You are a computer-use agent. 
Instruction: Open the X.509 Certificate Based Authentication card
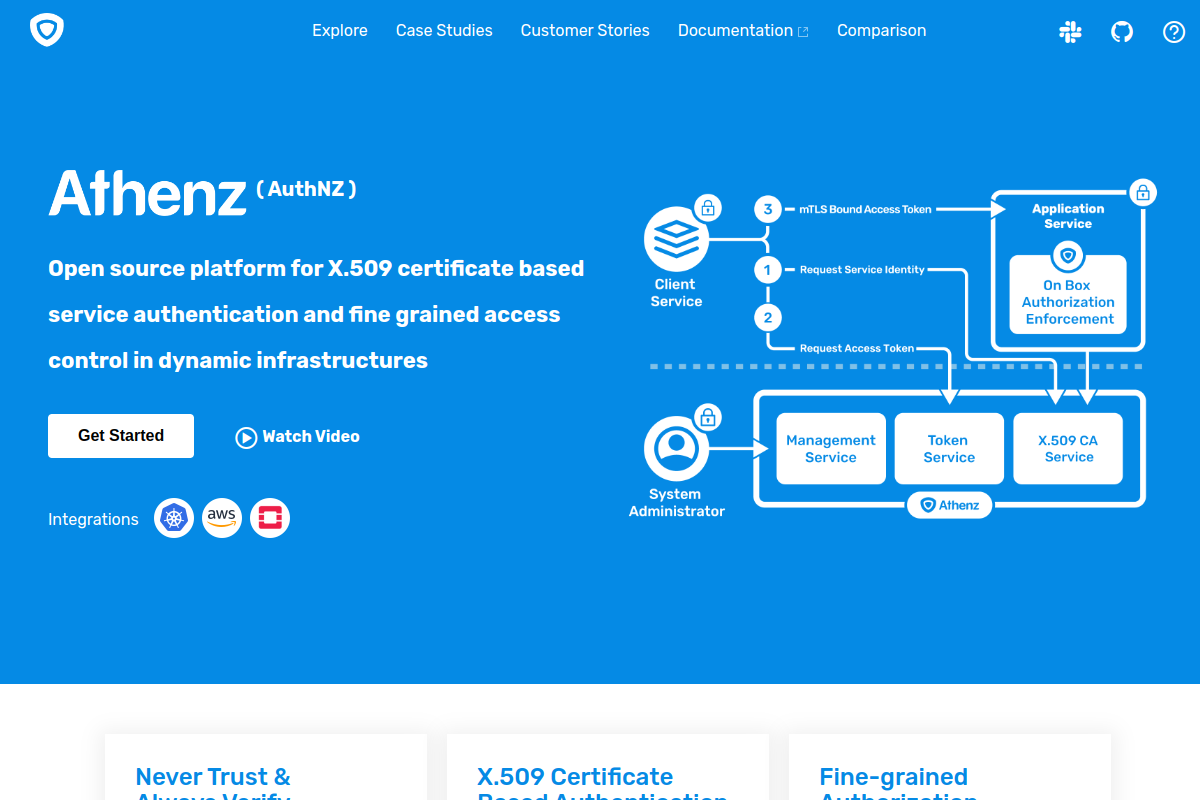[x=608, y=767]
